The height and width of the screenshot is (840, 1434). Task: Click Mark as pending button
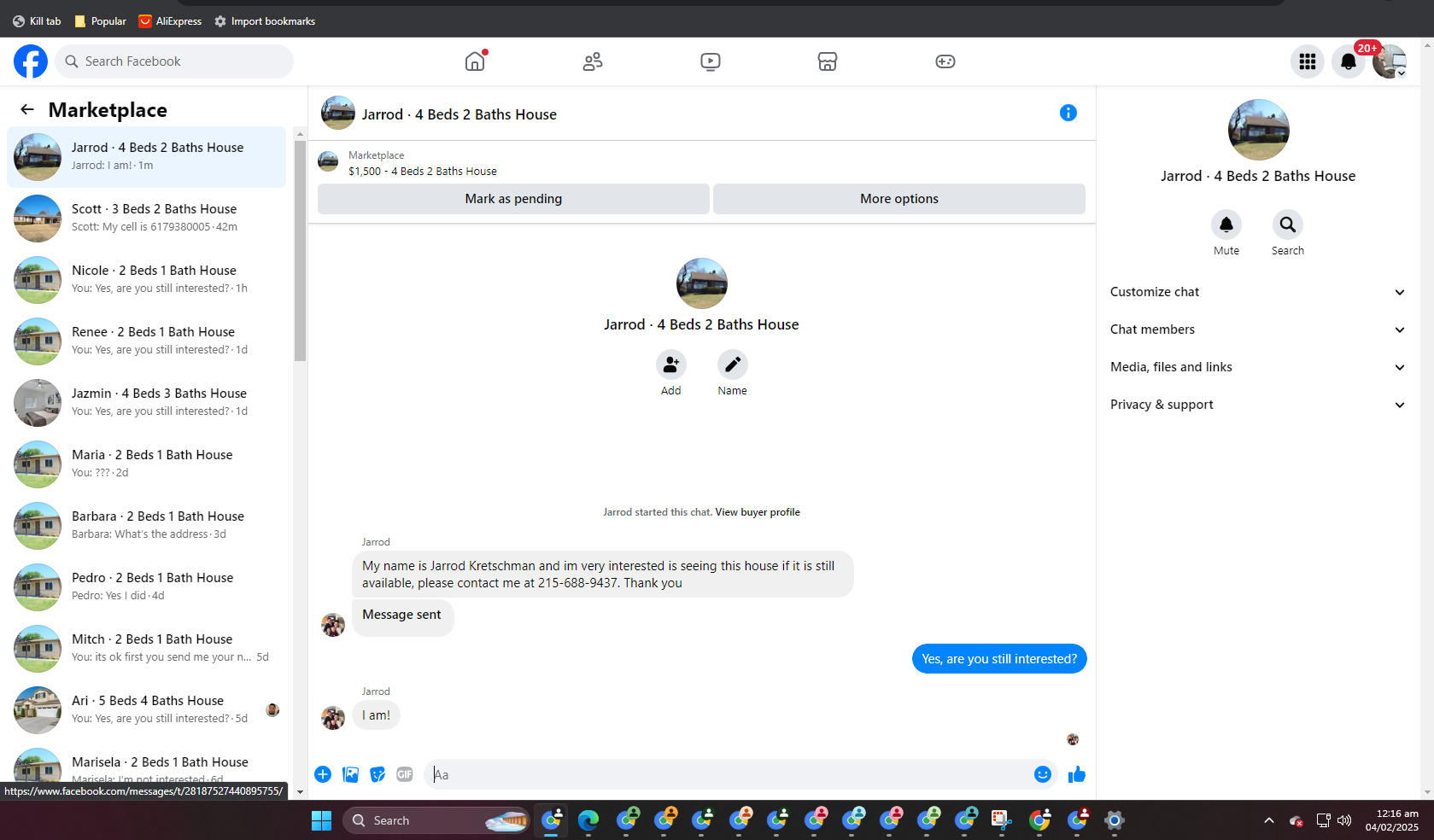[x=513, y=199]
